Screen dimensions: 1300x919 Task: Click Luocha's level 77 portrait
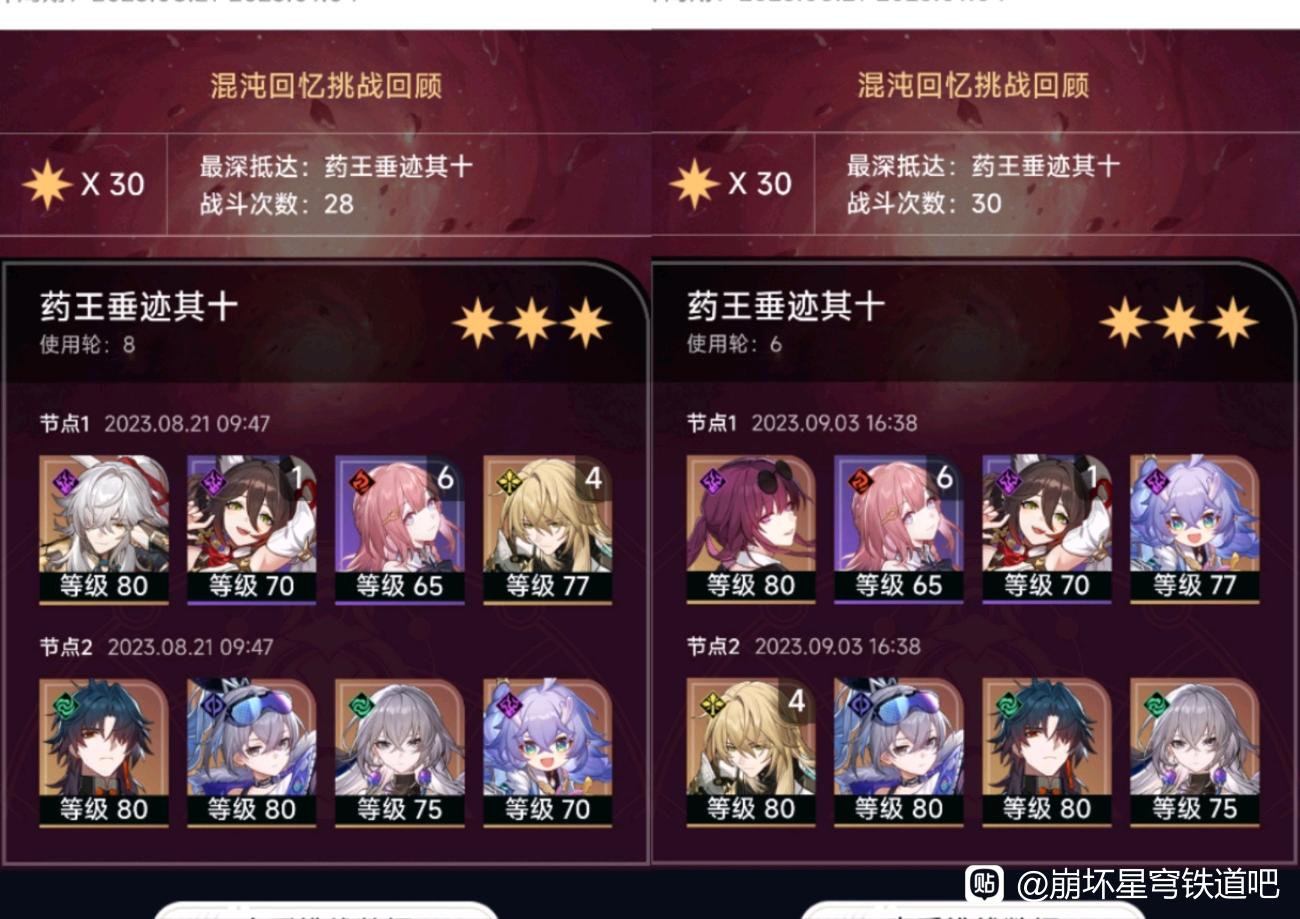tap(547, 529)
